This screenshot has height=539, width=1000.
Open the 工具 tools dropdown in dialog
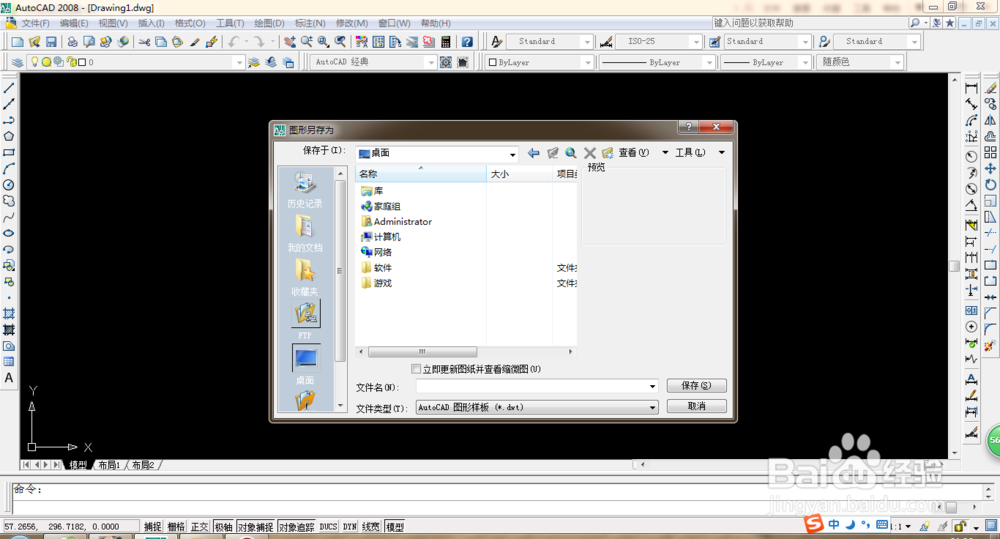coord(722,152)
